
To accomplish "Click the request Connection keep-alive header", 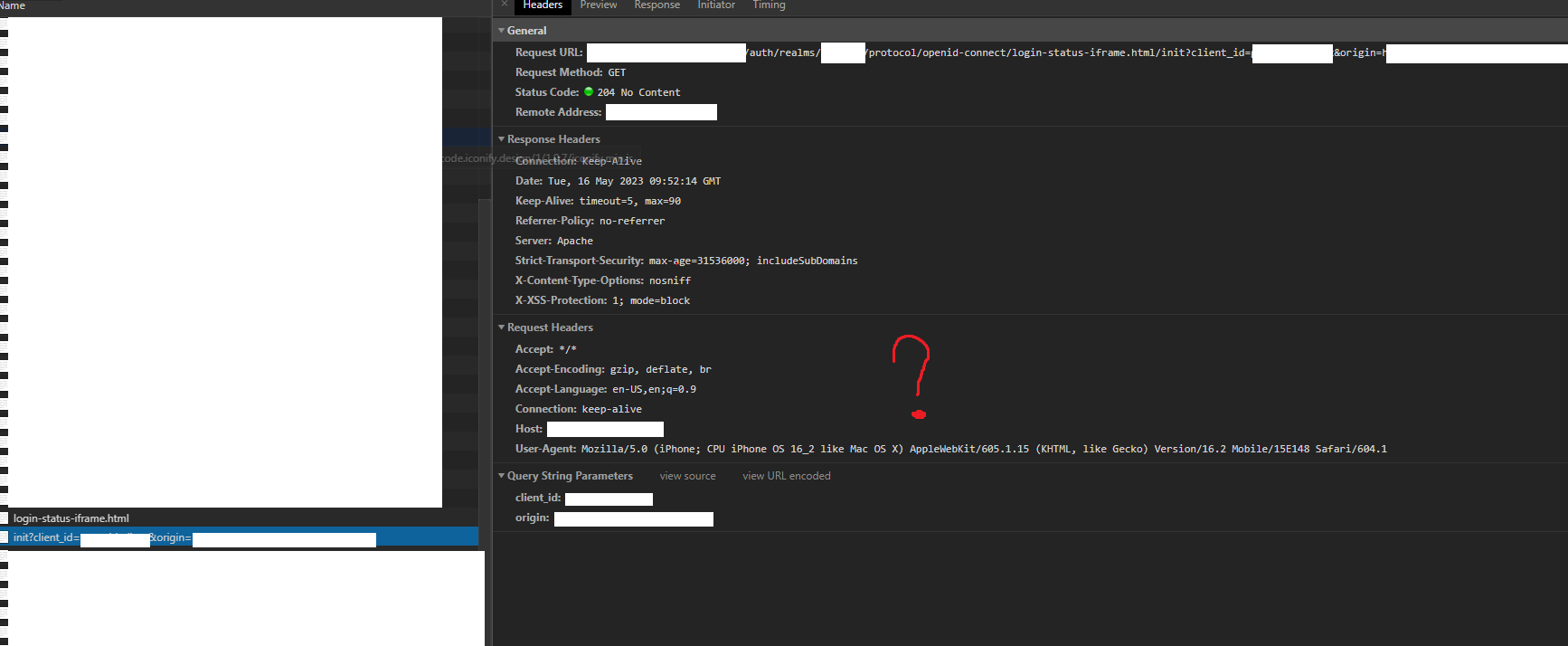I will [x=579, y=409].
